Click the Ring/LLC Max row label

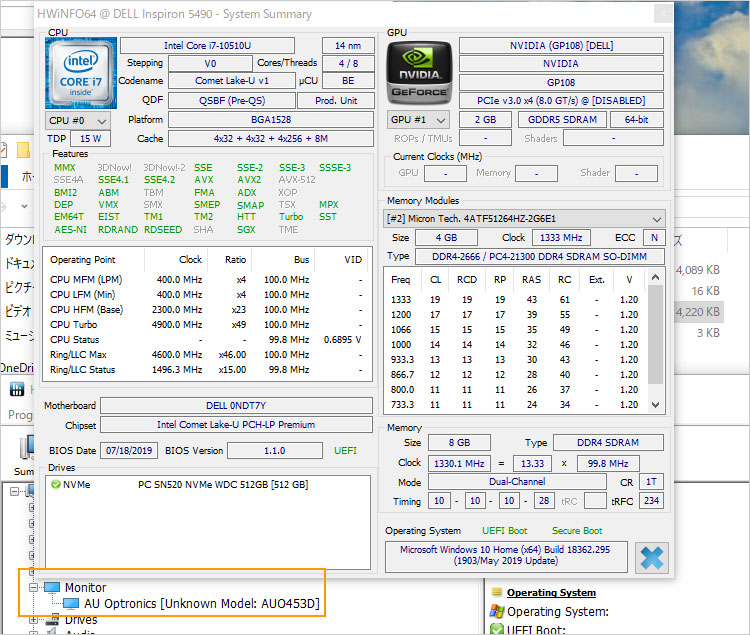coord(78,355)
